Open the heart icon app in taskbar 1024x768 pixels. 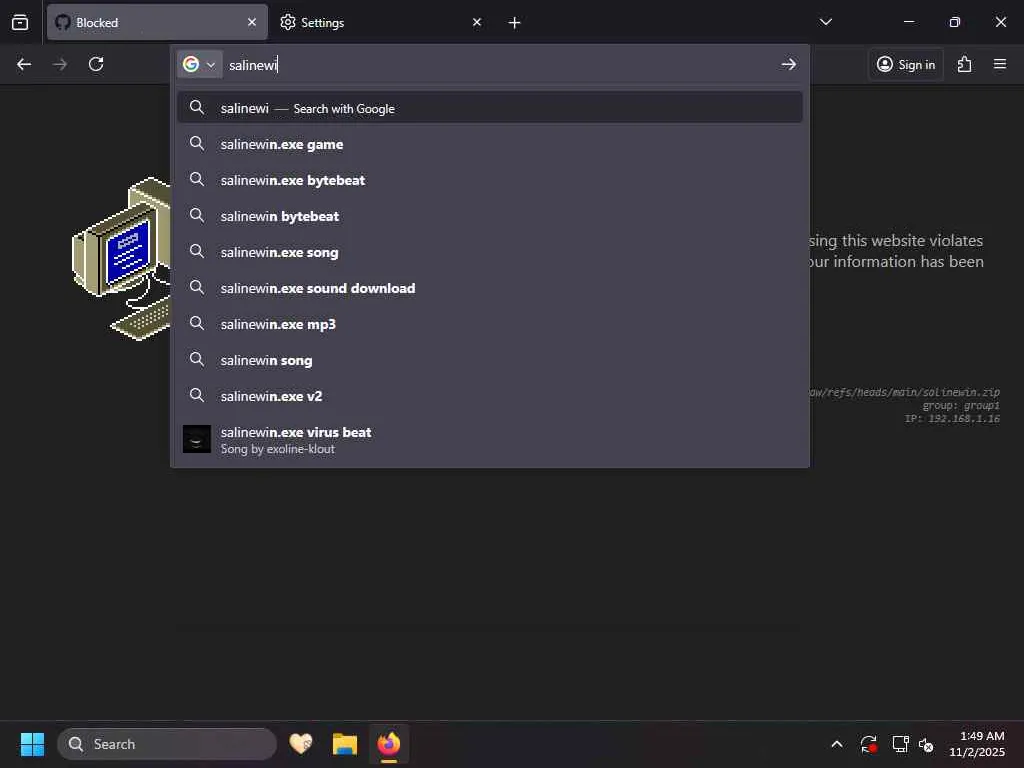pos(301,744)
